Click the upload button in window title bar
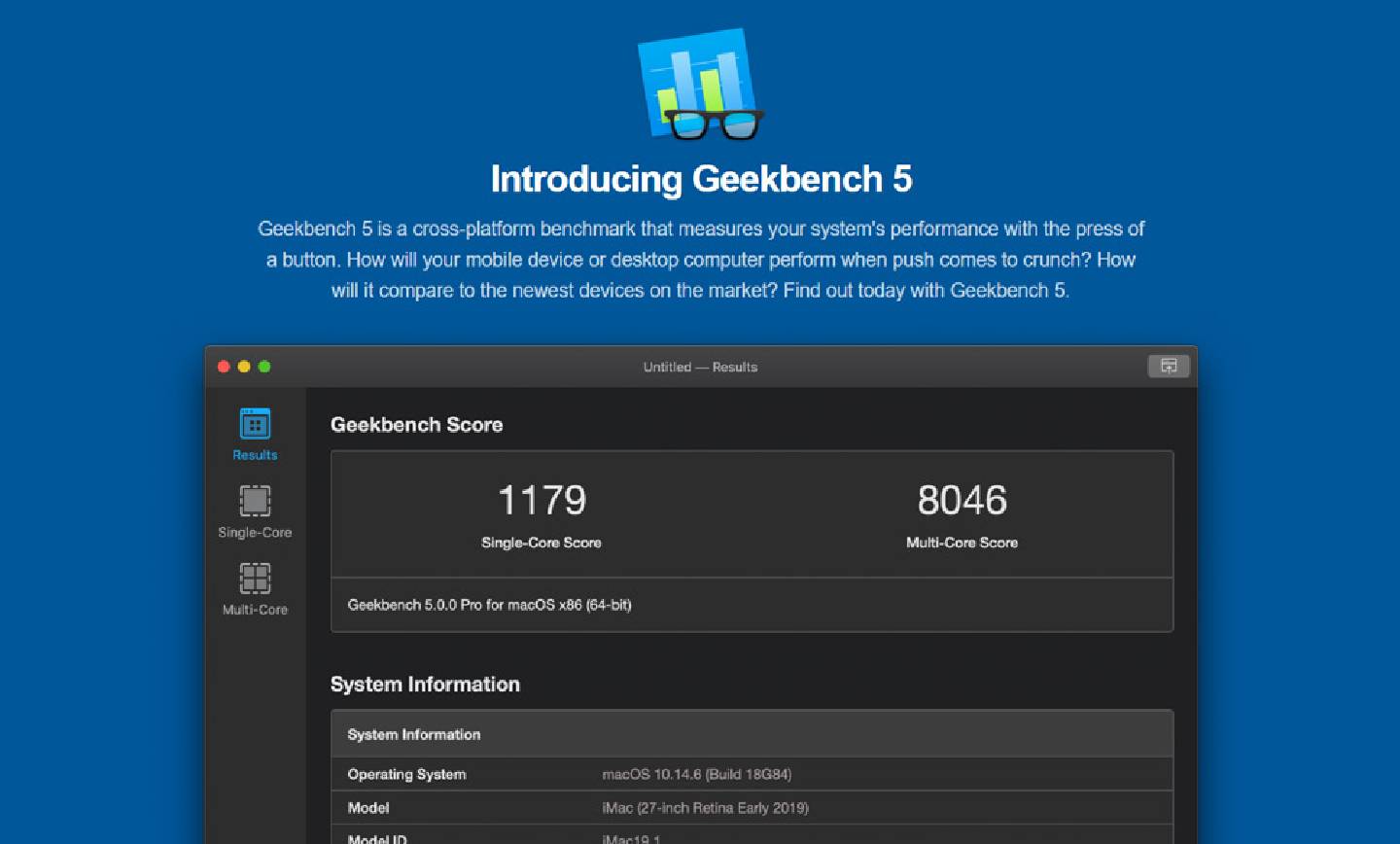The image size is (1400, 844). pos(1169,367)
